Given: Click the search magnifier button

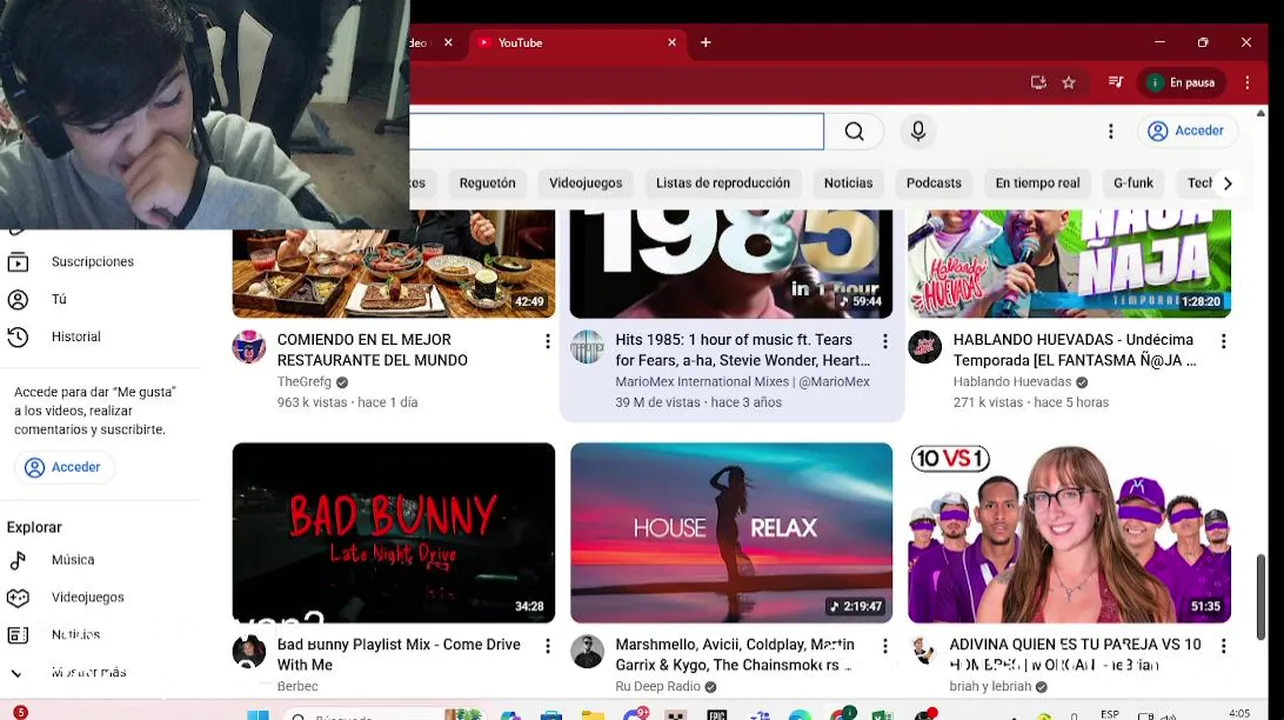Looking at the screenshot, I should [854, 132].
